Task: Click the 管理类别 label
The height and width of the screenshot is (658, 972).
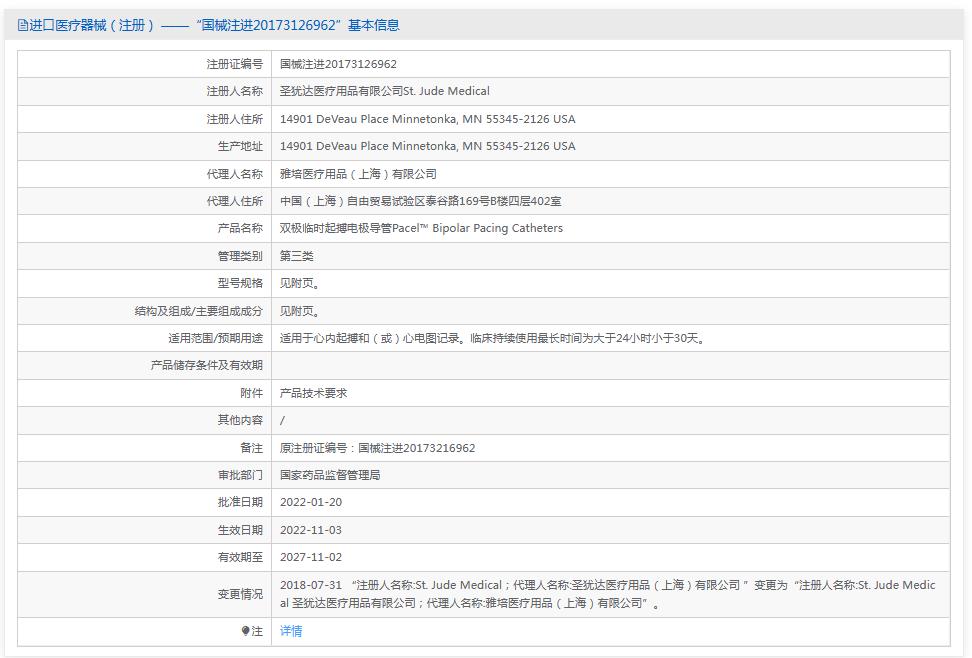Action: tap(240, 256)
